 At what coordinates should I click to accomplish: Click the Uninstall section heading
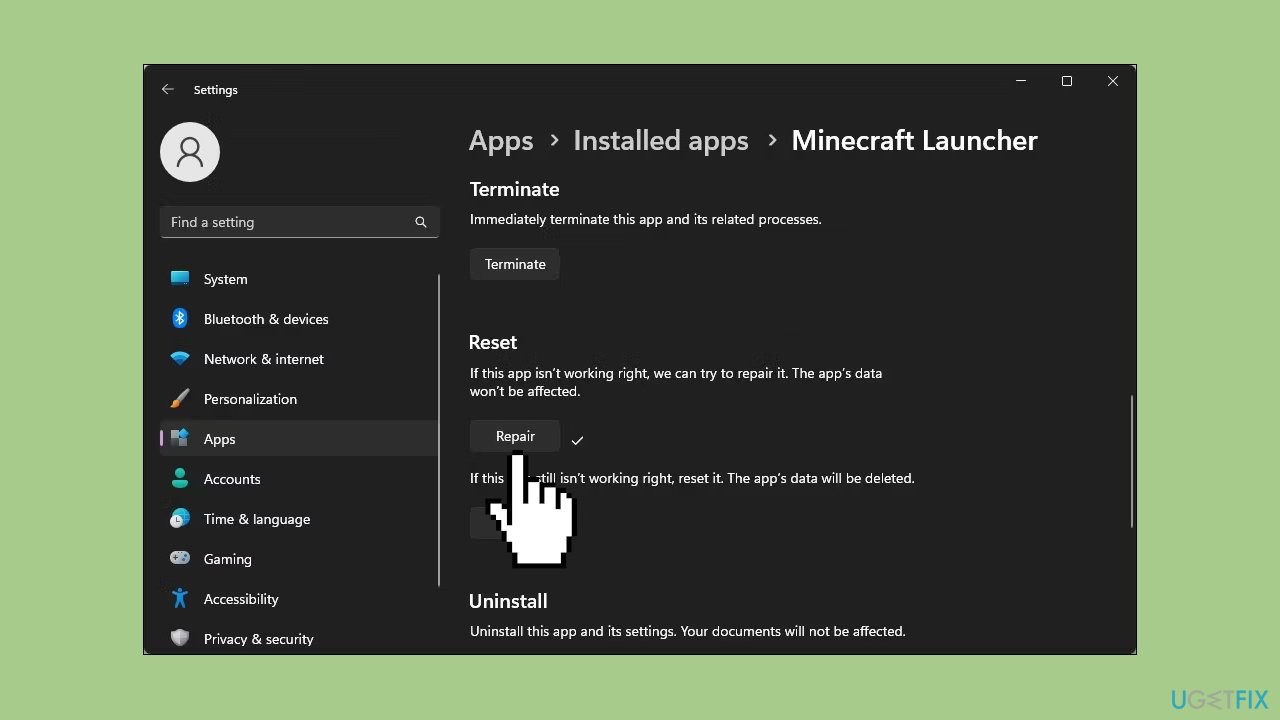(x=508, y=601)
